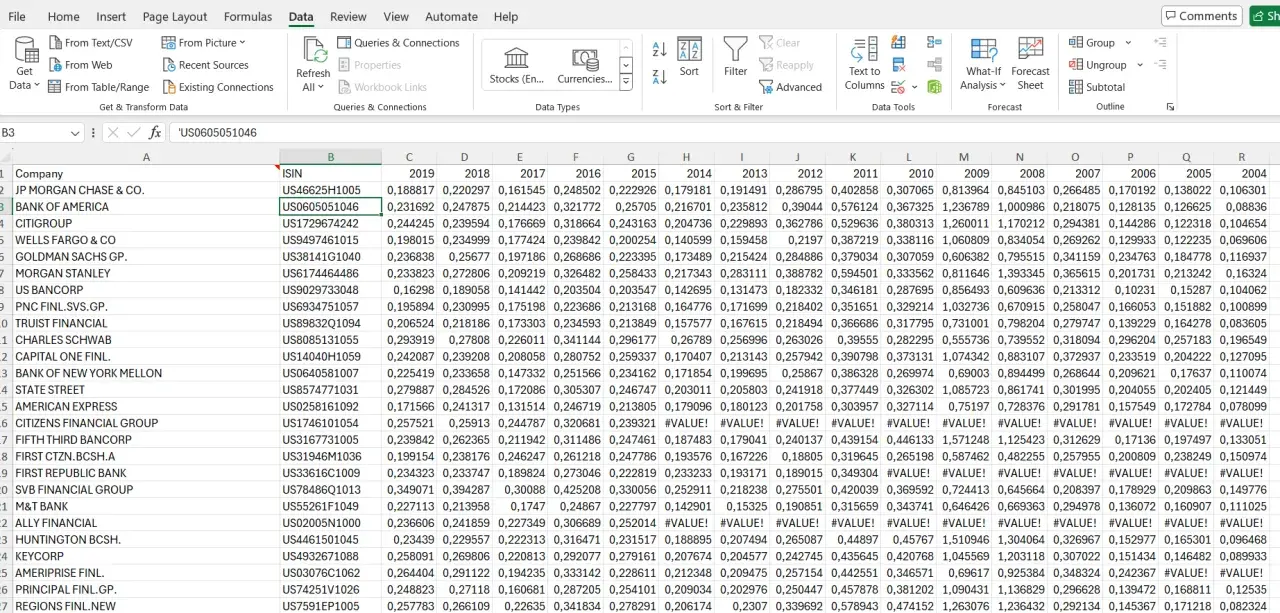Choose the Currencies data type

pyautogui.click(x=584, y=66)
